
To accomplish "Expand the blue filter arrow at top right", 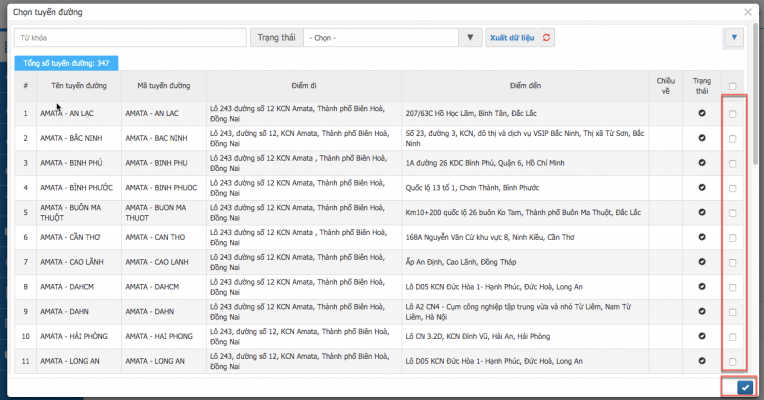I will (x=735, y=38).
